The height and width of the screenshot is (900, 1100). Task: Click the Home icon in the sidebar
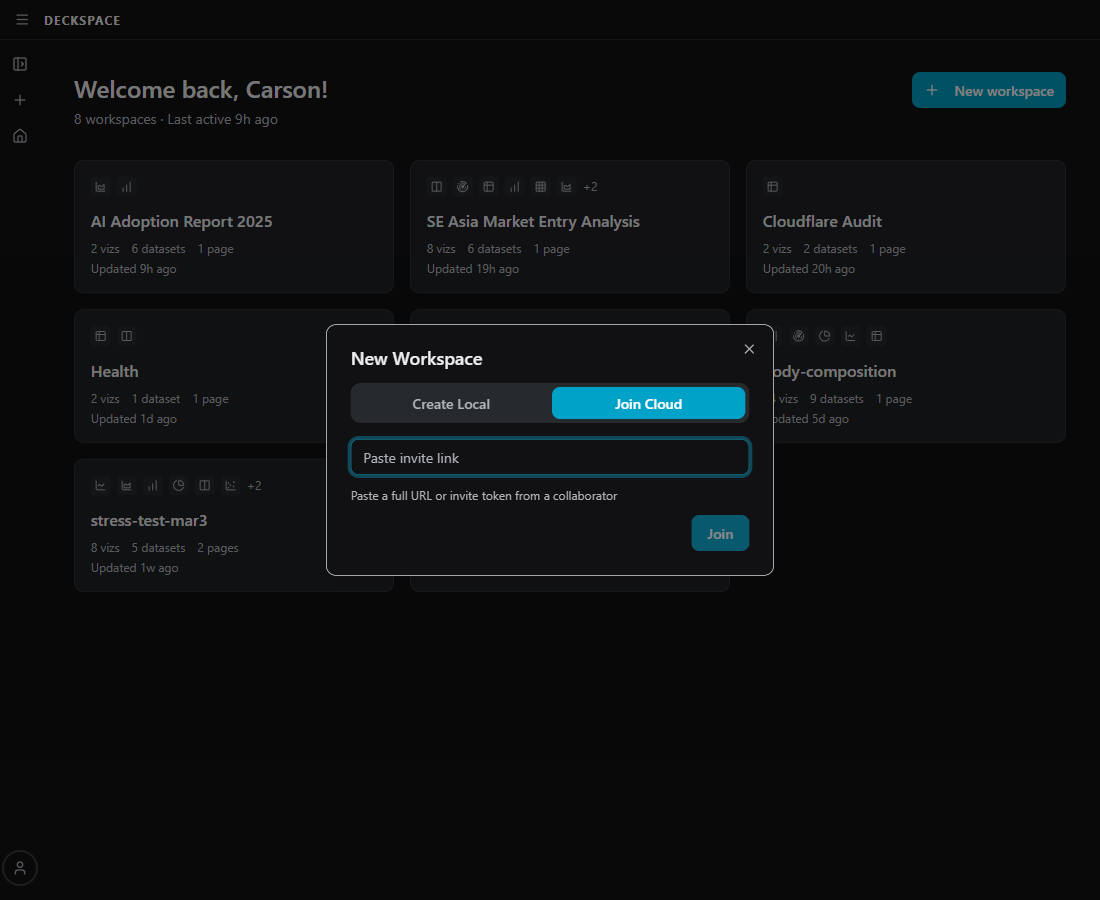[x=20, y=135]
